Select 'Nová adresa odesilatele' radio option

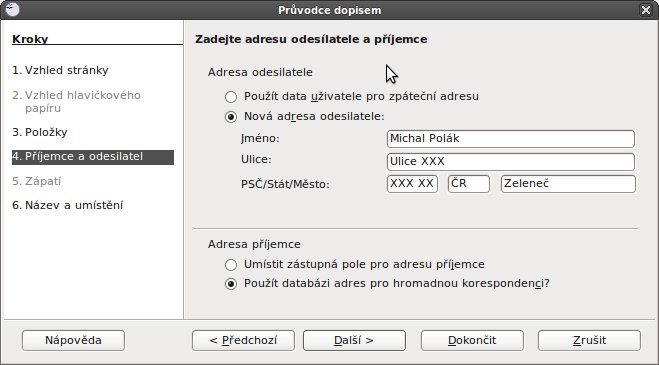[231, 116]
